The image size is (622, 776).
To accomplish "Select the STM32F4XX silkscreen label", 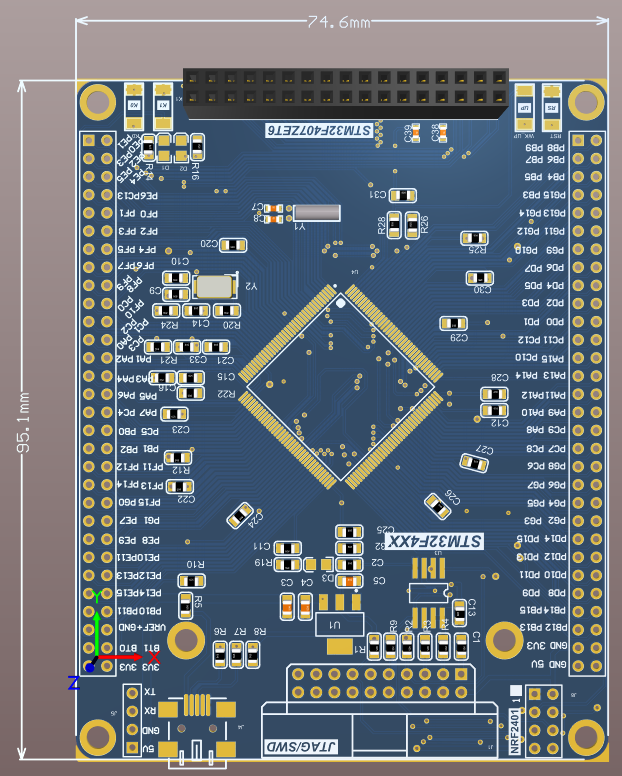I will [x=434, y=541].
